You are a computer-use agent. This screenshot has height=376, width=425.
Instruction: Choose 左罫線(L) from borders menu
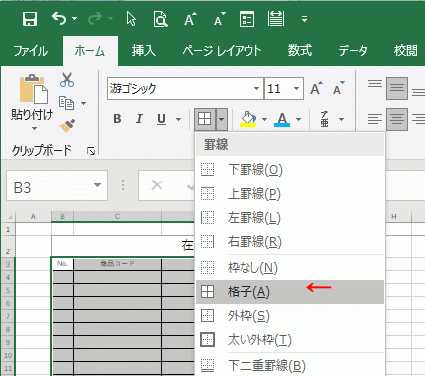pyautogui.click(x=290, y=218)
